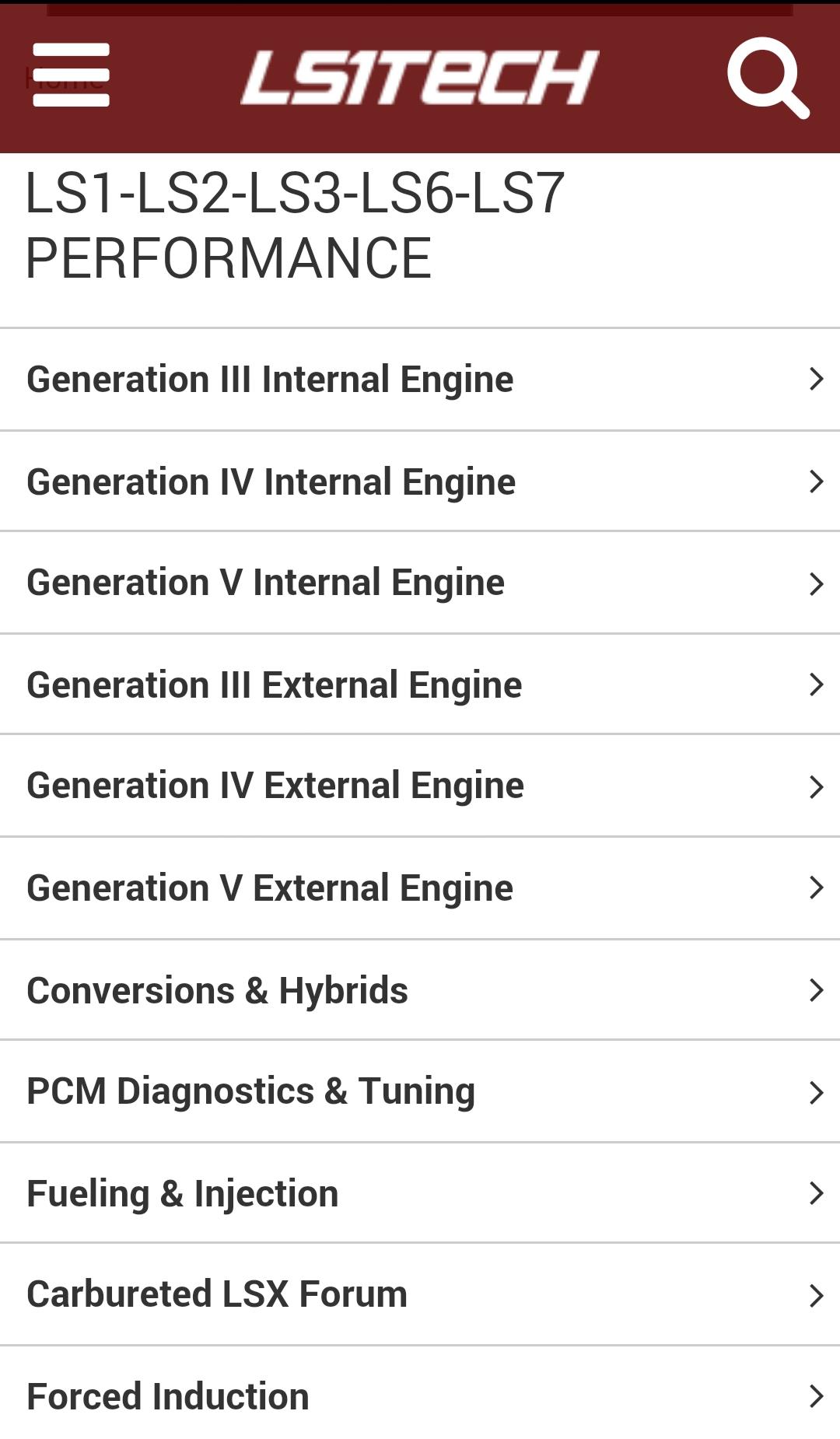
Task: Tap the chevron beside Carbureted LSX Forum
Action: pos(816,1295)
